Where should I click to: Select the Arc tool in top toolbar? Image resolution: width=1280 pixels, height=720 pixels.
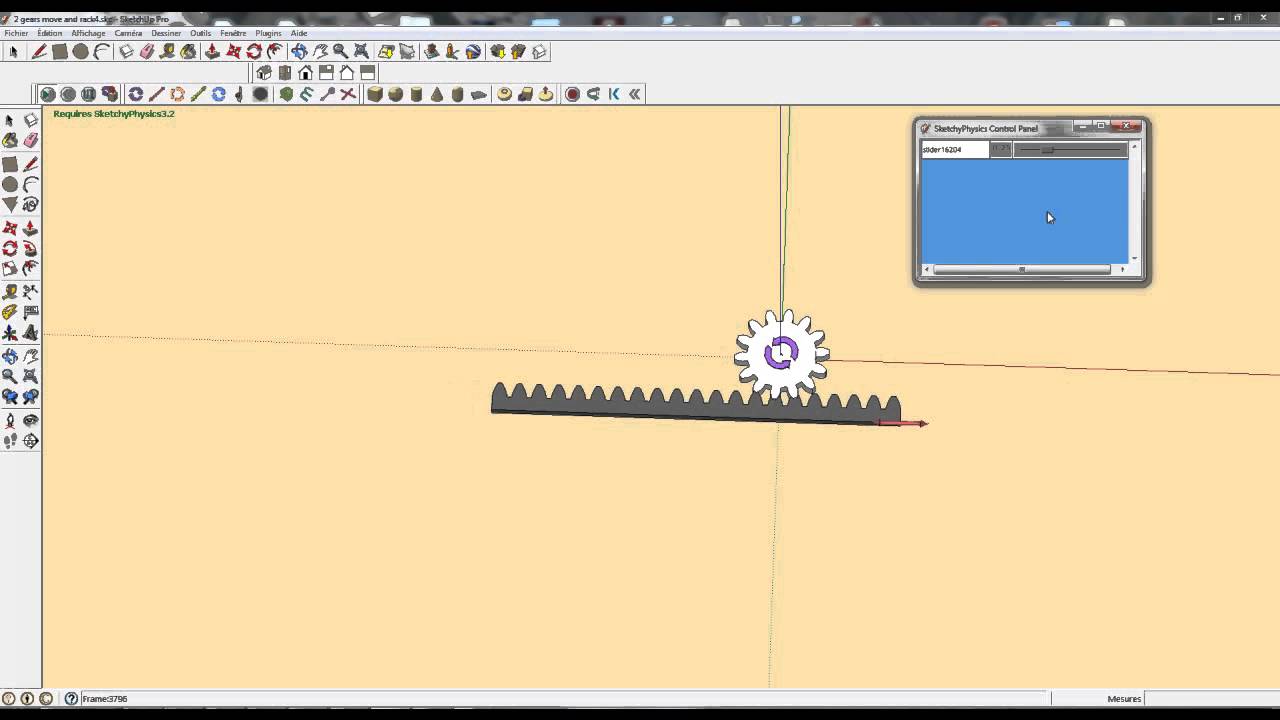click(102, 51)
